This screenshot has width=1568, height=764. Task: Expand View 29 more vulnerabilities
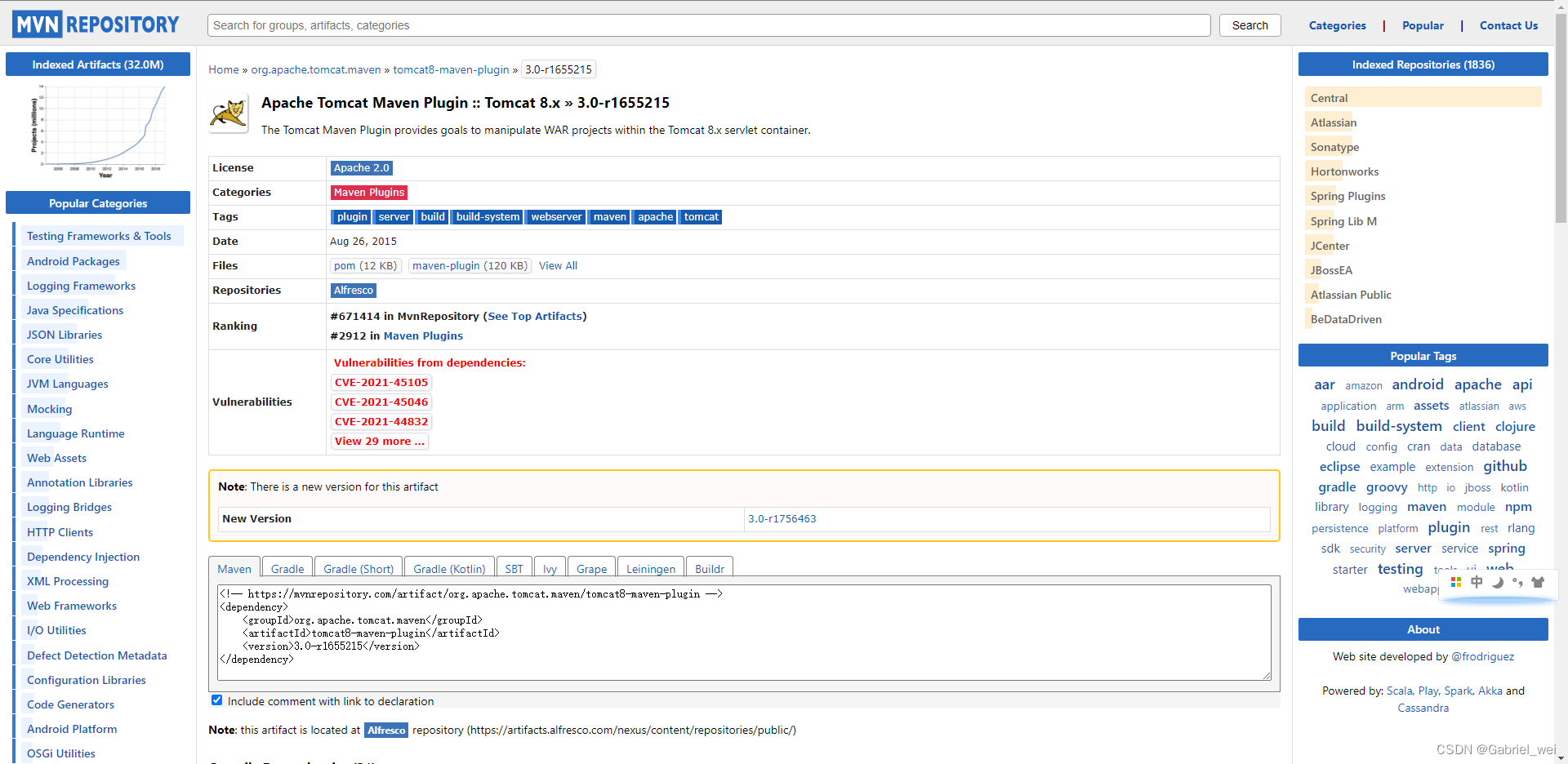380,442
